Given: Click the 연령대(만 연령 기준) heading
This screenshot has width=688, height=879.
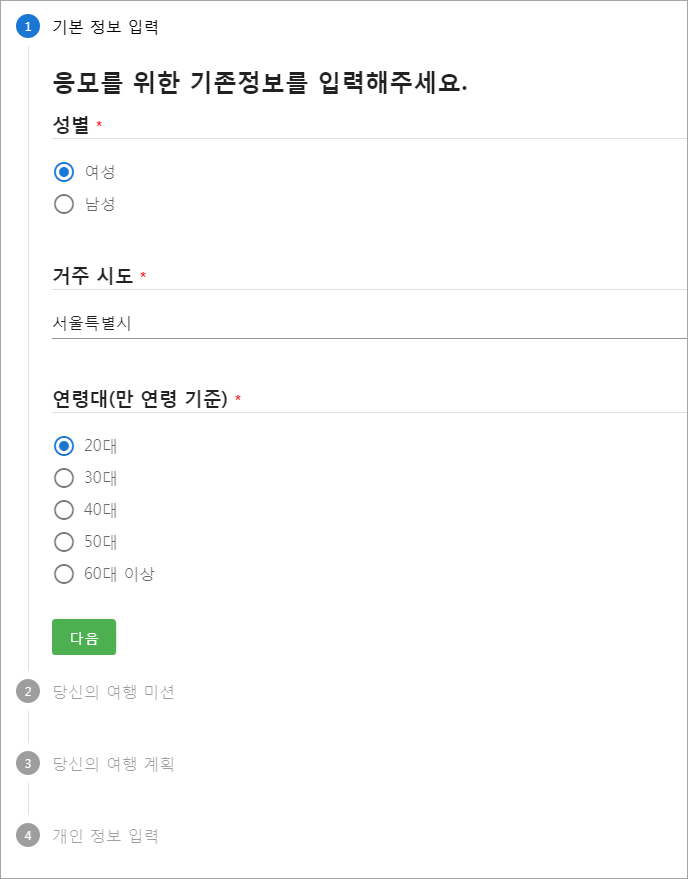Looking at the screenshot, I should [x=140, y=399].
